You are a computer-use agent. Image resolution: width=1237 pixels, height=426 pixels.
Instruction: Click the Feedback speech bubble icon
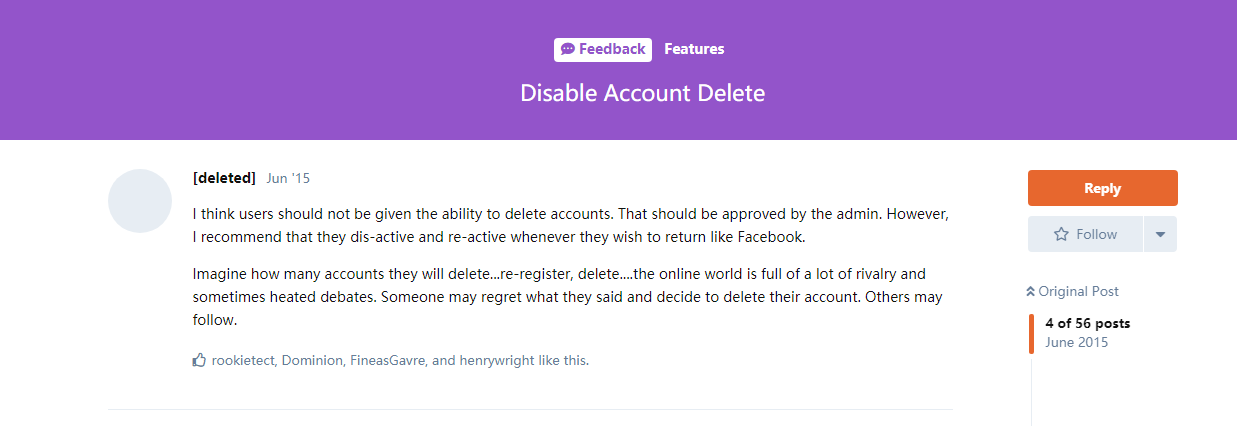pyautogui.click(x=568, y=49)
